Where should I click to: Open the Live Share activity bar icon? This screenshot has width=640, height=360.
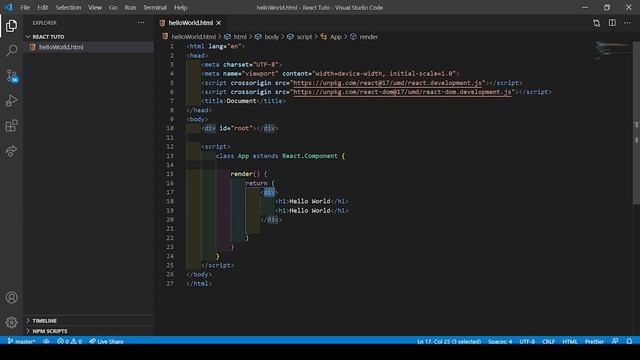coord(11,151)
